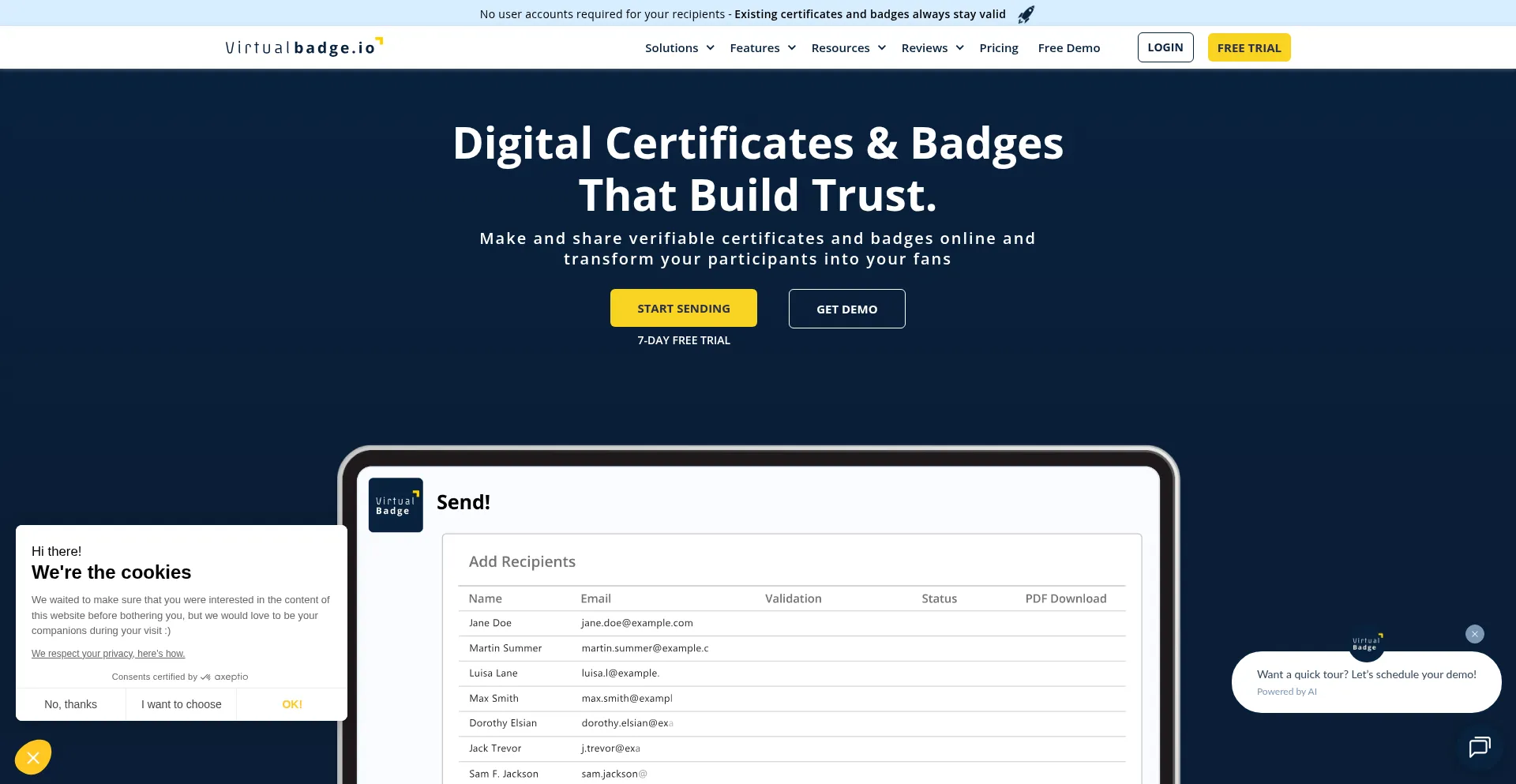Expand the Solutions dropdown menu
Screen dimensions: 1516x784
(x=679, y=48)
